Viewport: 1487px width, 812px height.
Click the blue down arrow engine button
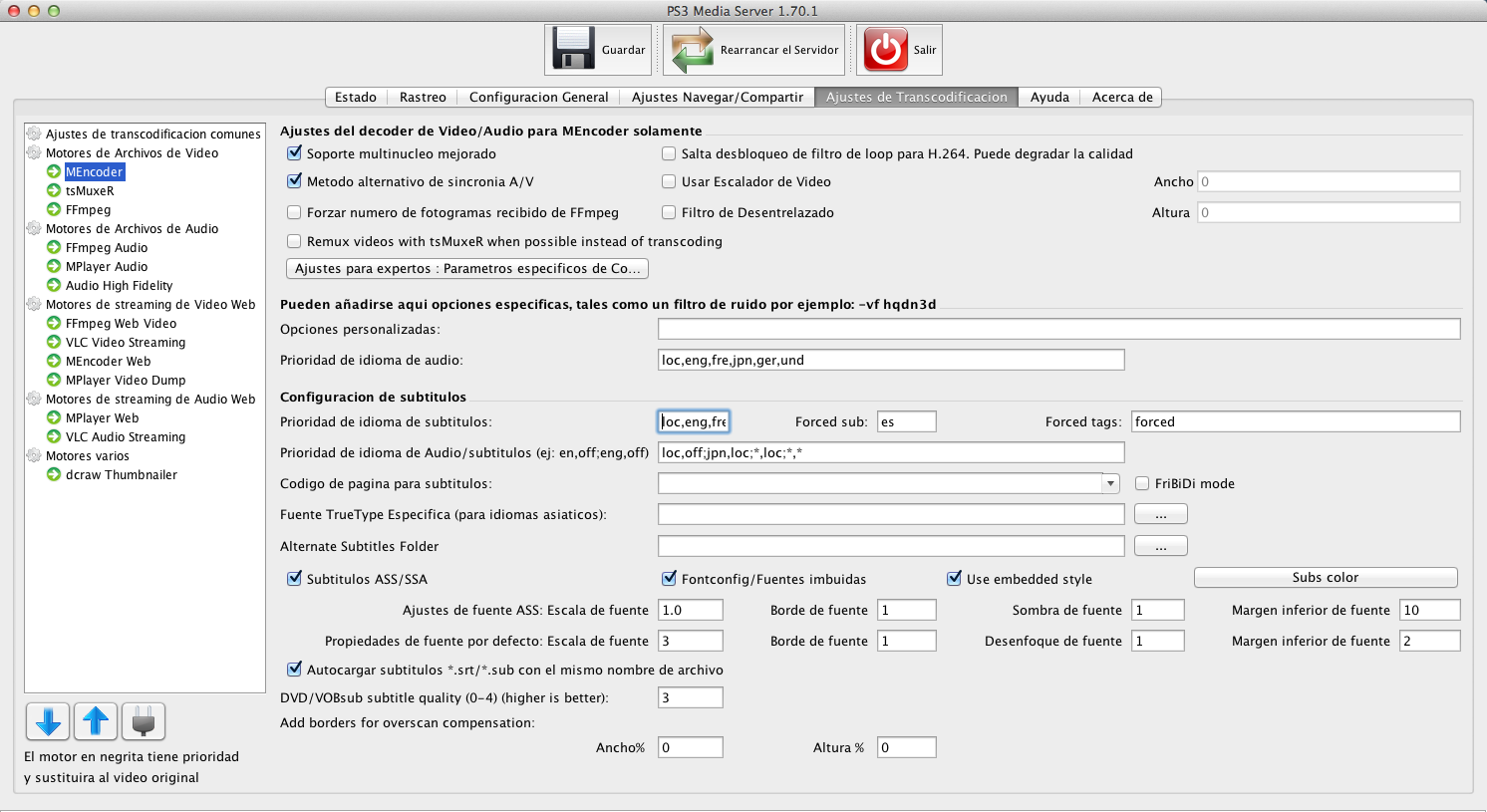point(47,720)
